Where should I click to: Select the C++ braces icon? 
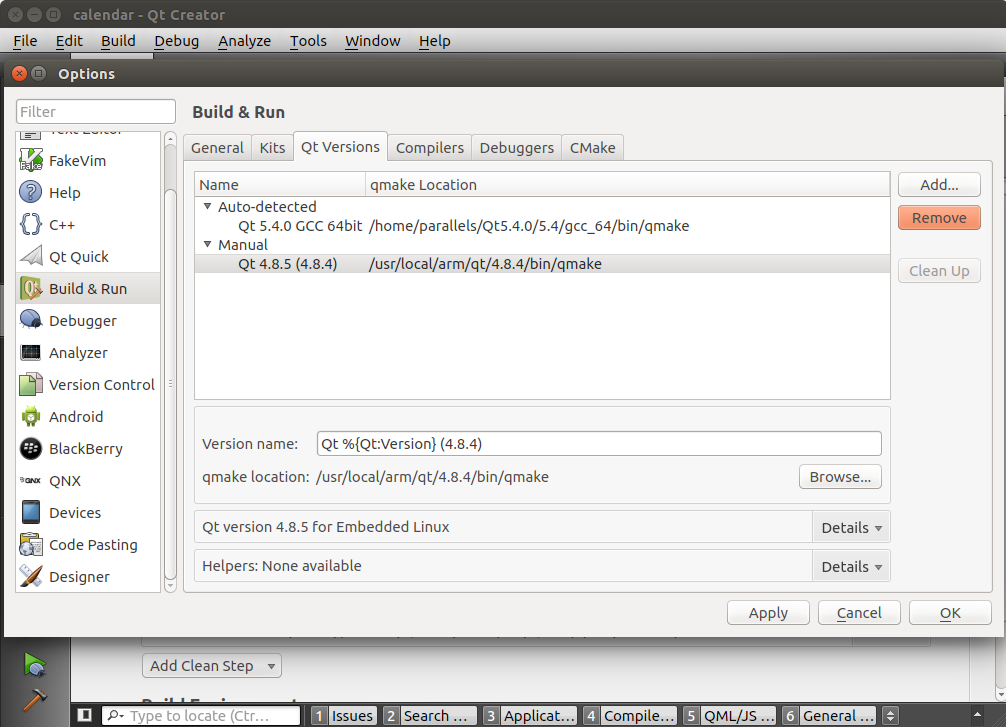[x=31, y=225]
